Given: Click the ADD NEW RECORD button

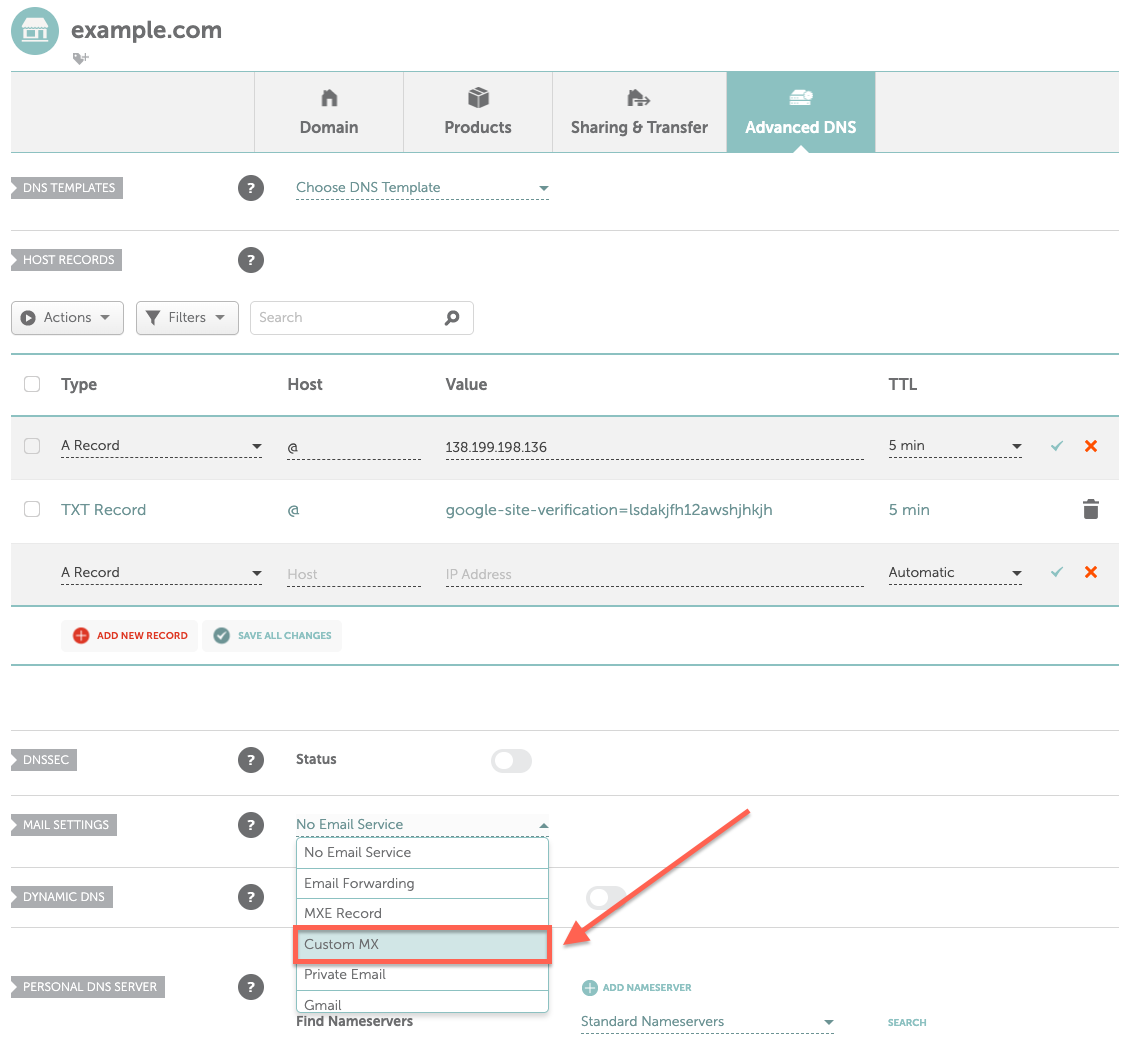Looking at the screenshot, I should point(129,635).
